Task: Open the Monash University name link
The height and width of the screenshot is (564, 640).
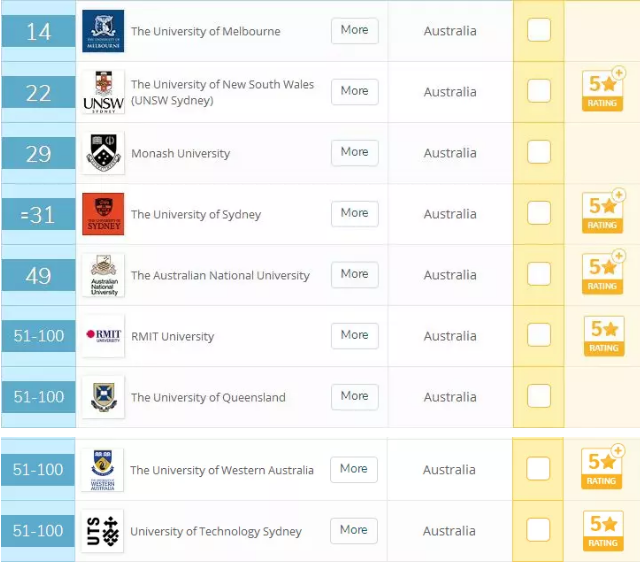Action: (x=180, y=153)
